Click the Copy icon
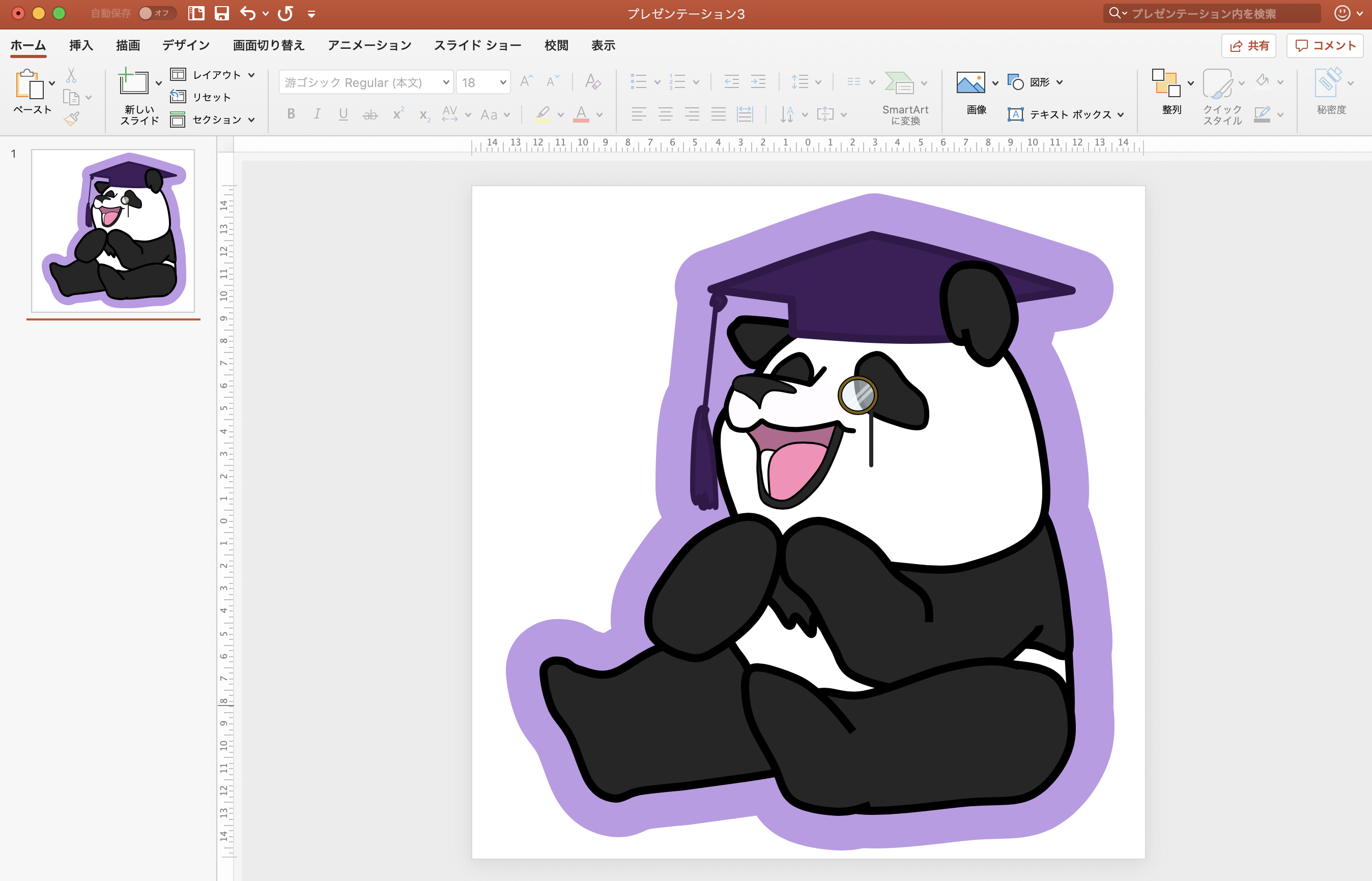Image resolution: width=1372 pixels, height=881 pixels. [71, 97]
